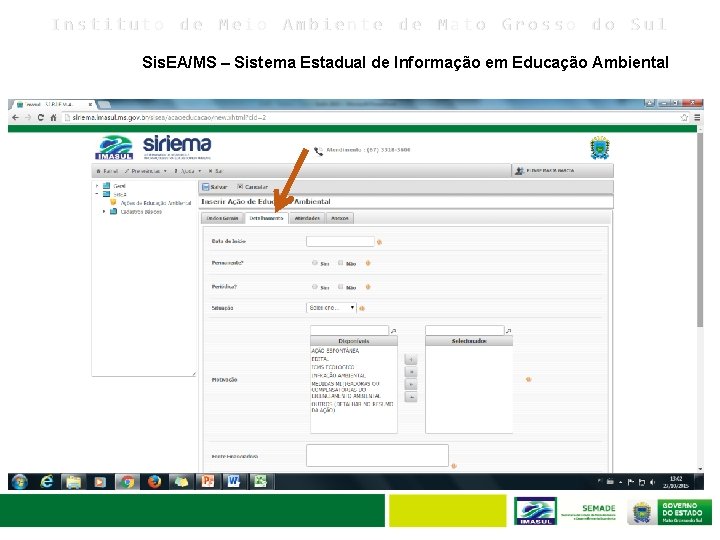
Task: Open the Situação dropdown
Action: click(331, 308)
